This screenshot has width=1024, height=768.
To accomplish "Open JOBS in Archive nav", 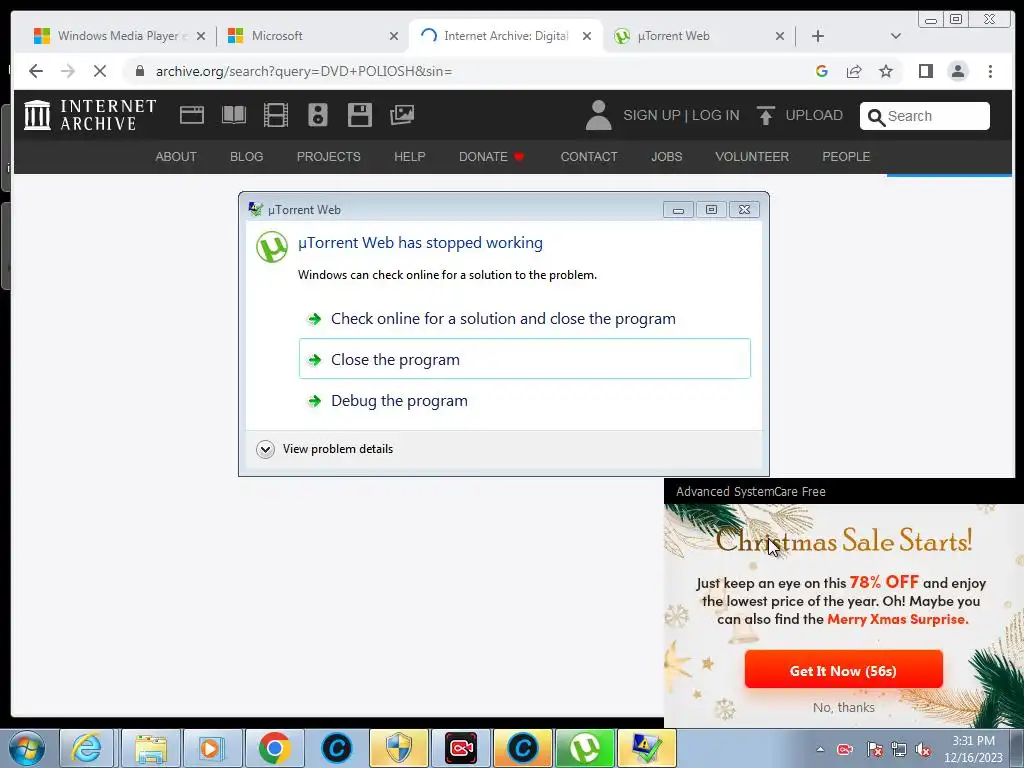I will pos(666,157).
